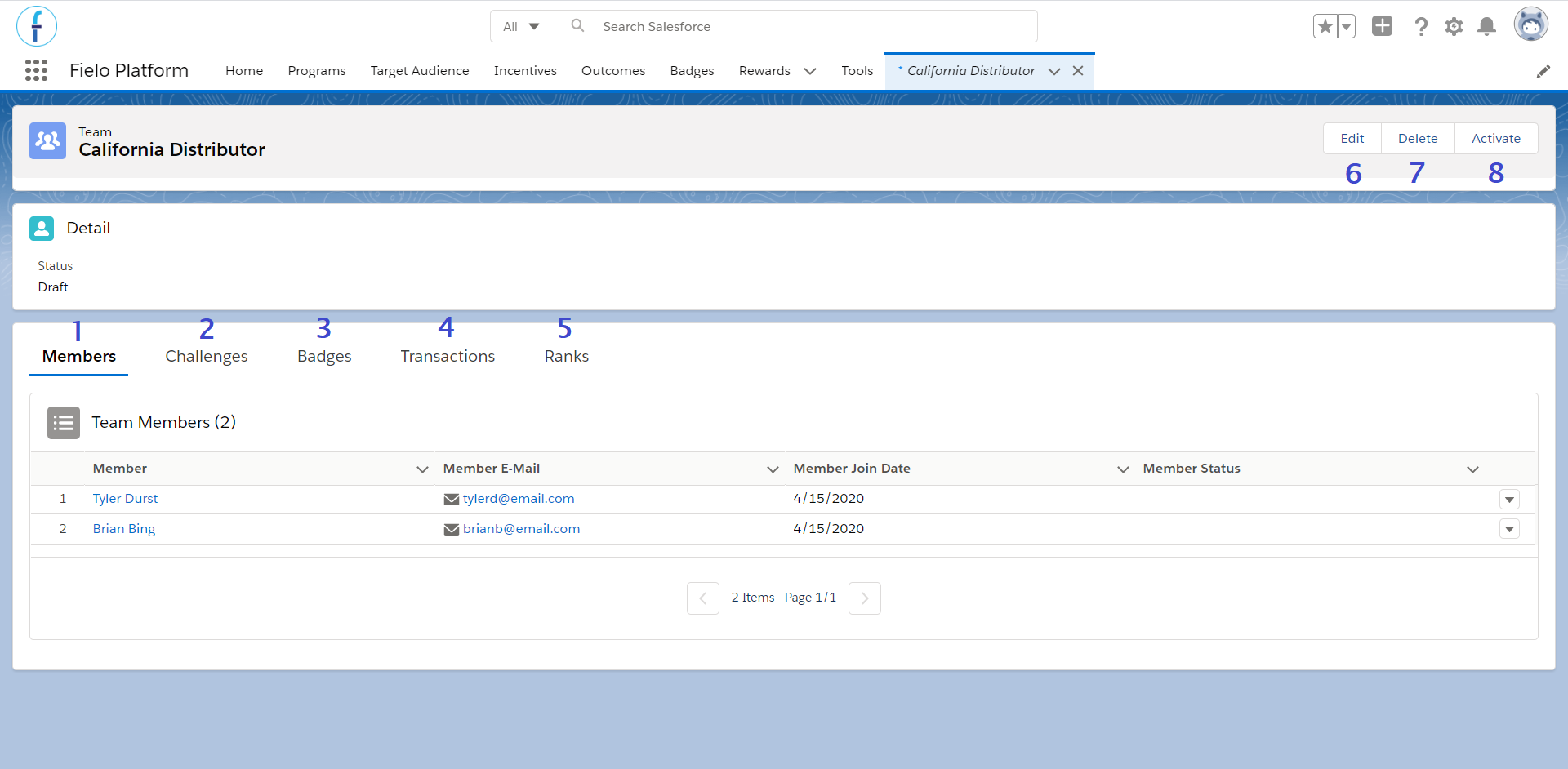This screenshot has width=1568, height=769.
Task: Click the Team record icon
Action: pos(47,140)
